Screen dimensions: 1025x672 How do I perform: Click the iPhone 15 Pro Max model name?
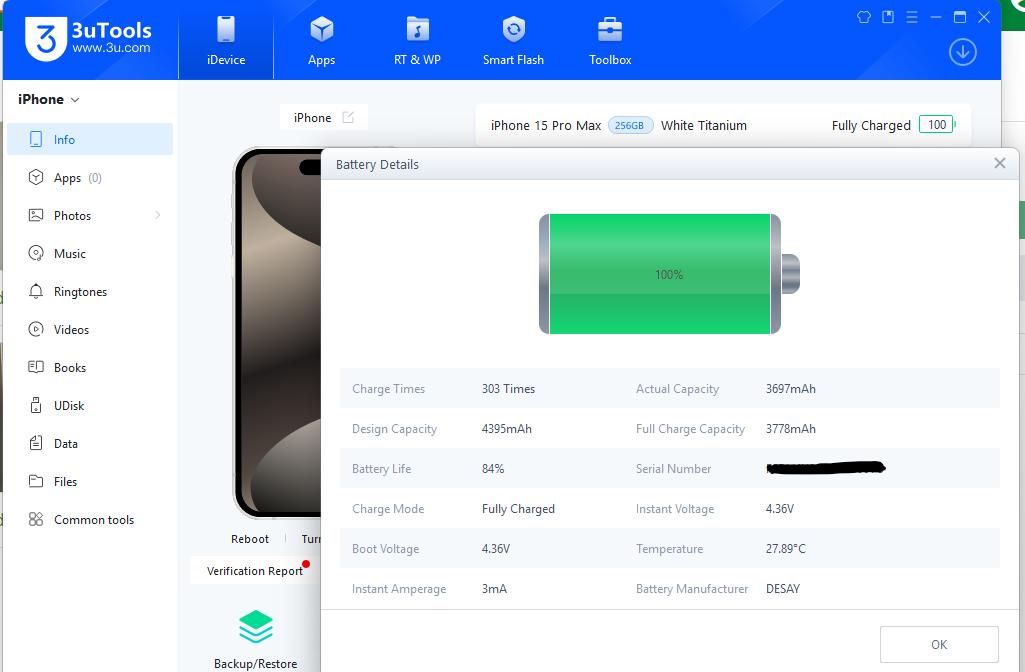(546, 126)
